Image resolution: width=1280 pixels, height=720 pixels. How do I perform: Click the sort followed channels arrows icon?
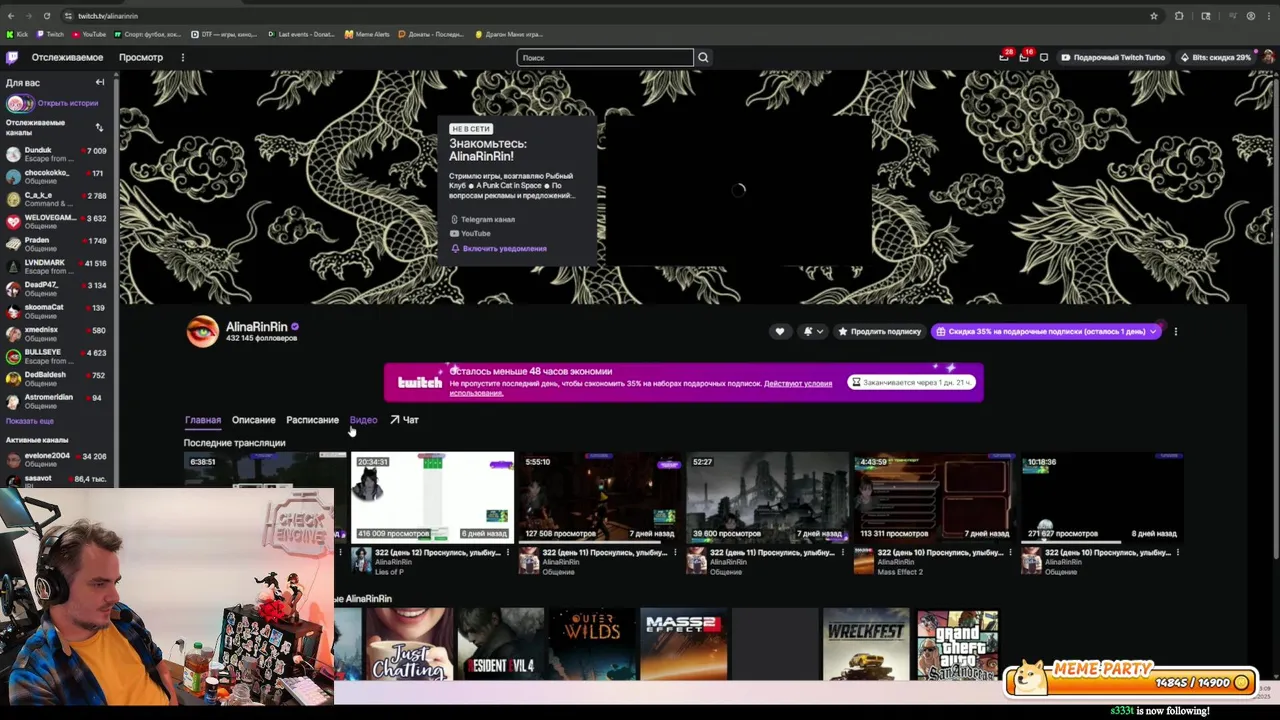tap(99, 127)
